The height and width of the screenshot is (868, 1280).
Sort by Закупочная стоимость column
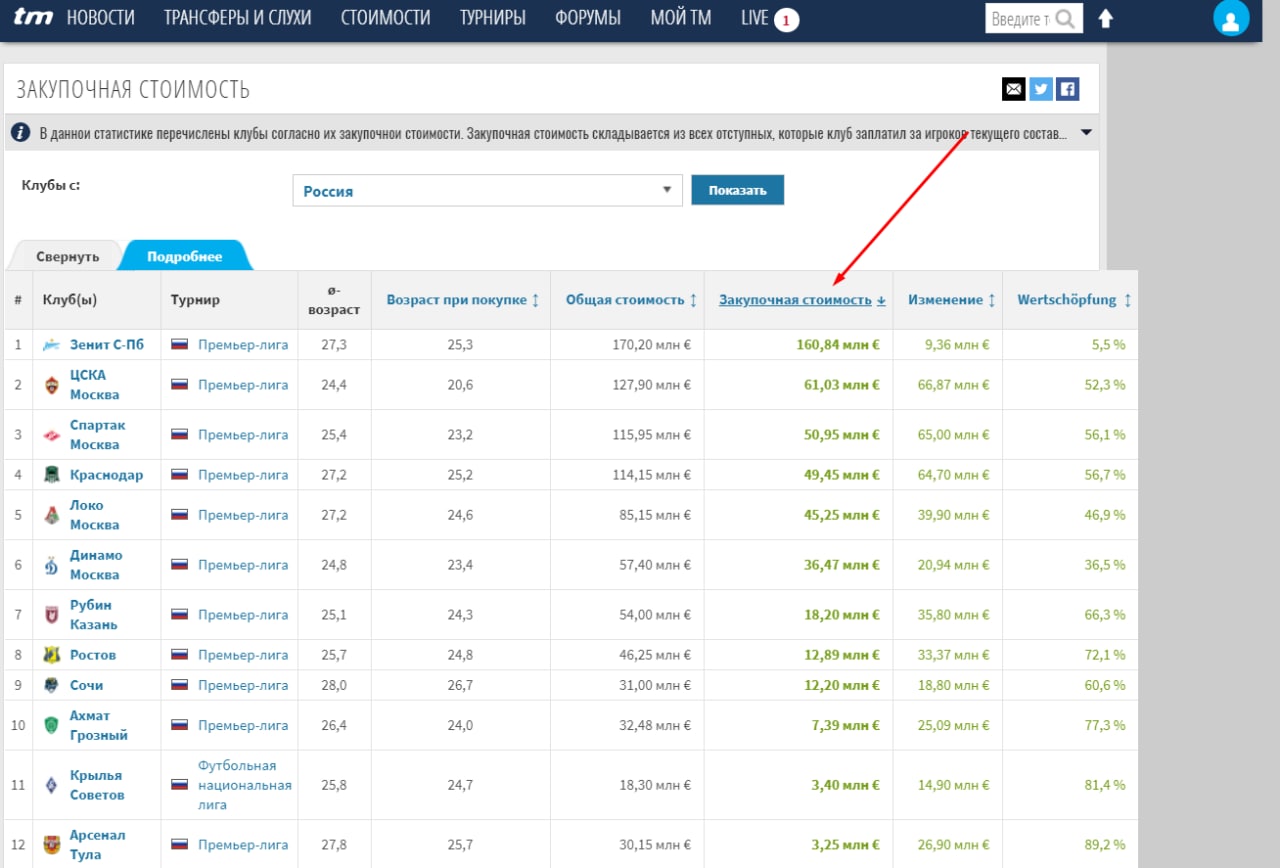[x=802, y=300]
